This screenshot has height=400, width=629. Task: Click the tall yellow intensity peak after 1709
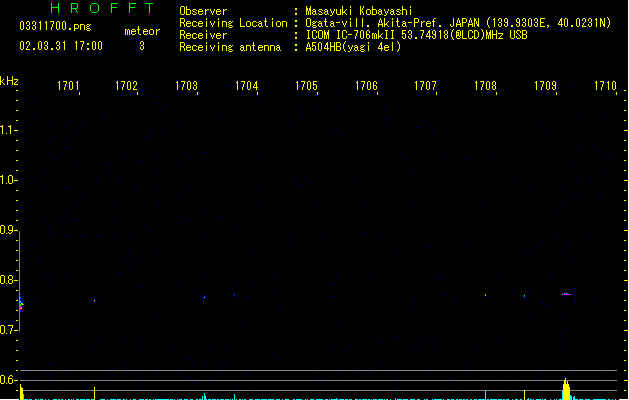click(566, 389)
